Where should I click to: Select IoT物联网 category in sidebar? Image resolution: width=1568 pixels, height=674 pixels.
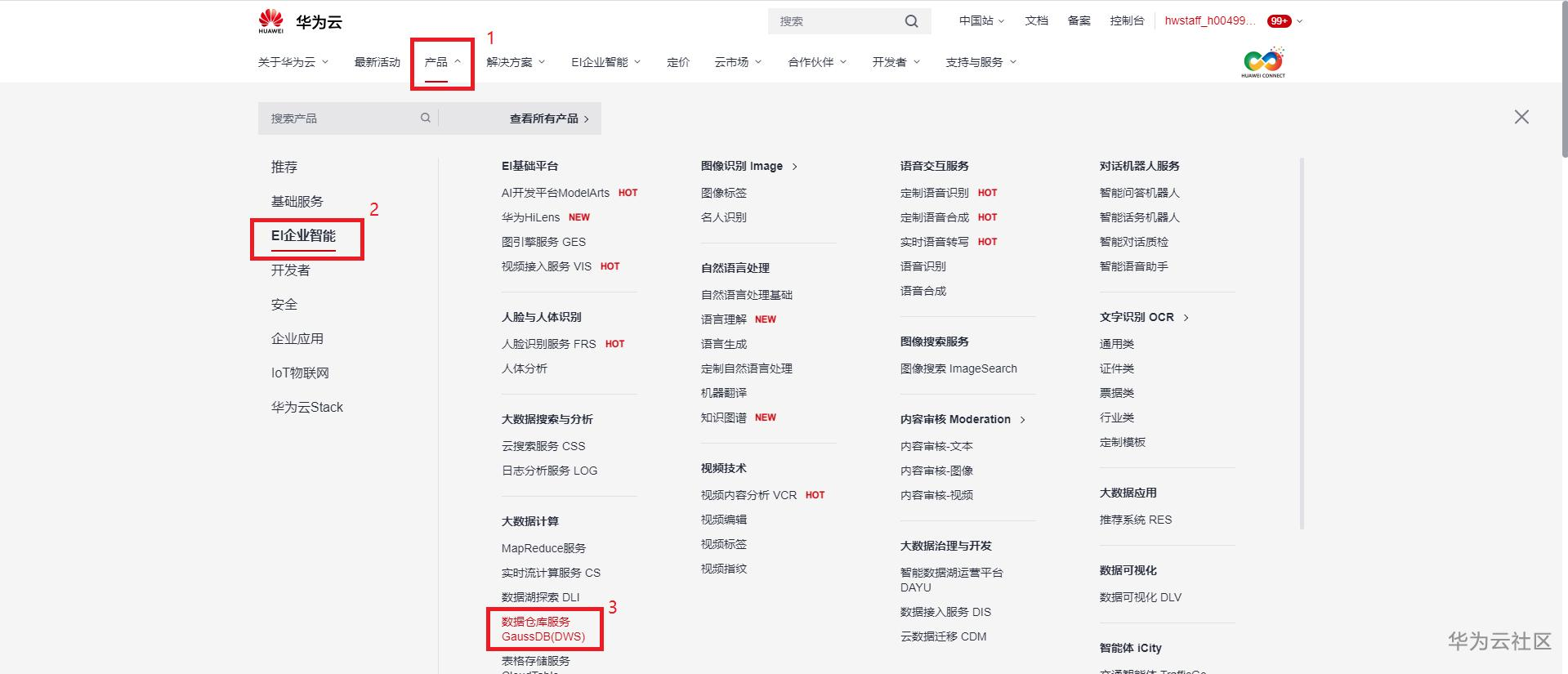tap(300, 373)
